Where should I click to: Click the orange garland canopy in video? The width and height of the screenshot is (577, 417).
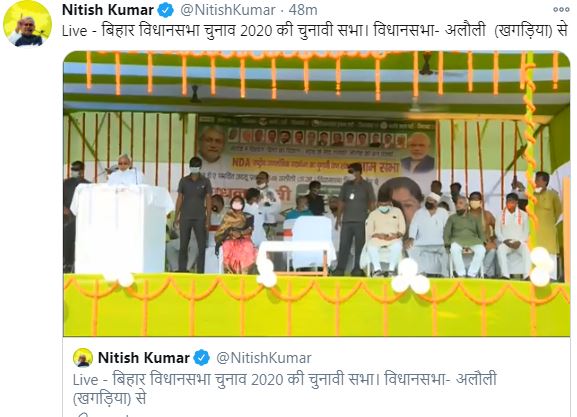(317, 75)
